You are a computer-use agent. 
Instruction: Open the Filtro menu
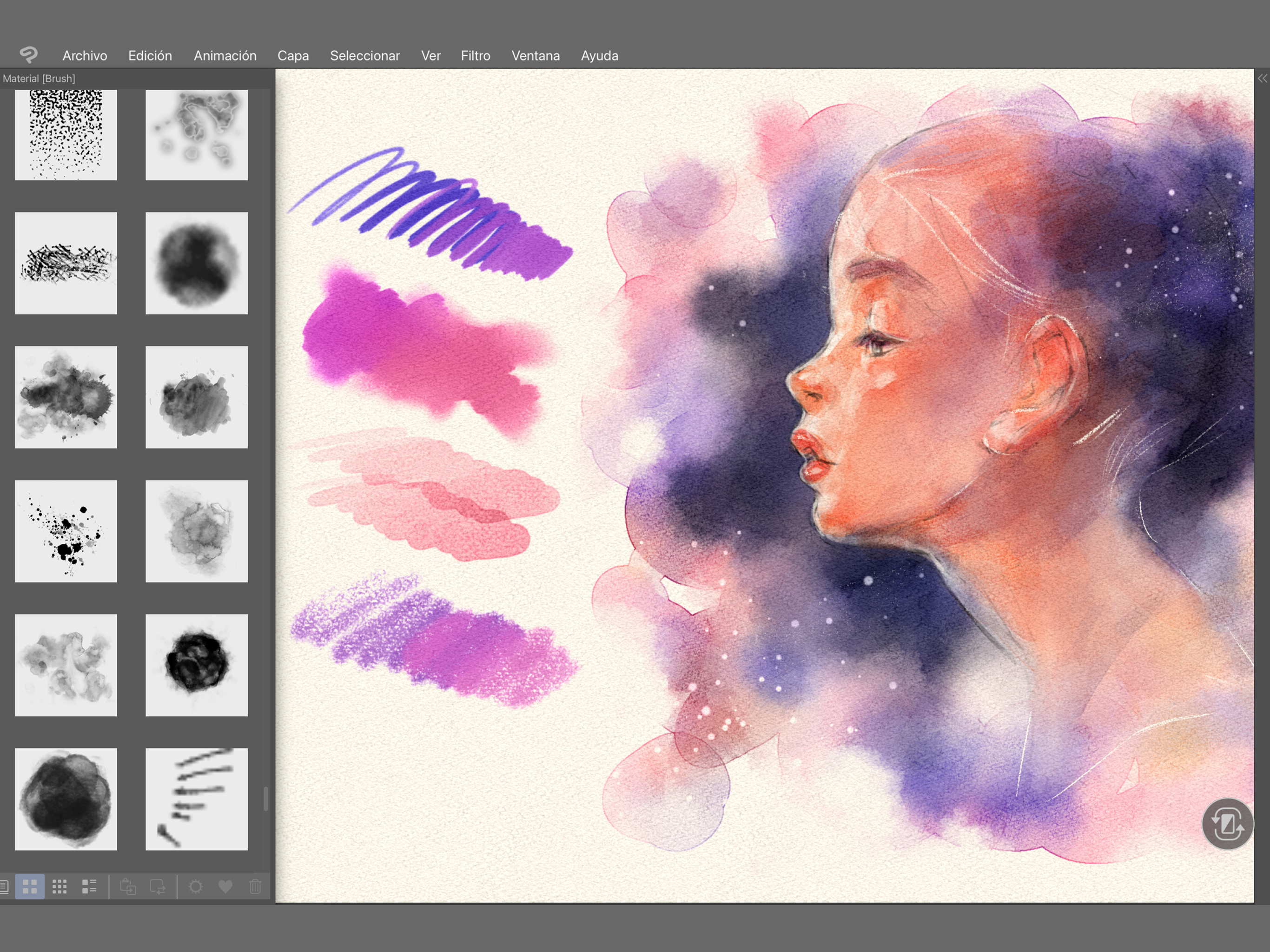pos(476,56)
